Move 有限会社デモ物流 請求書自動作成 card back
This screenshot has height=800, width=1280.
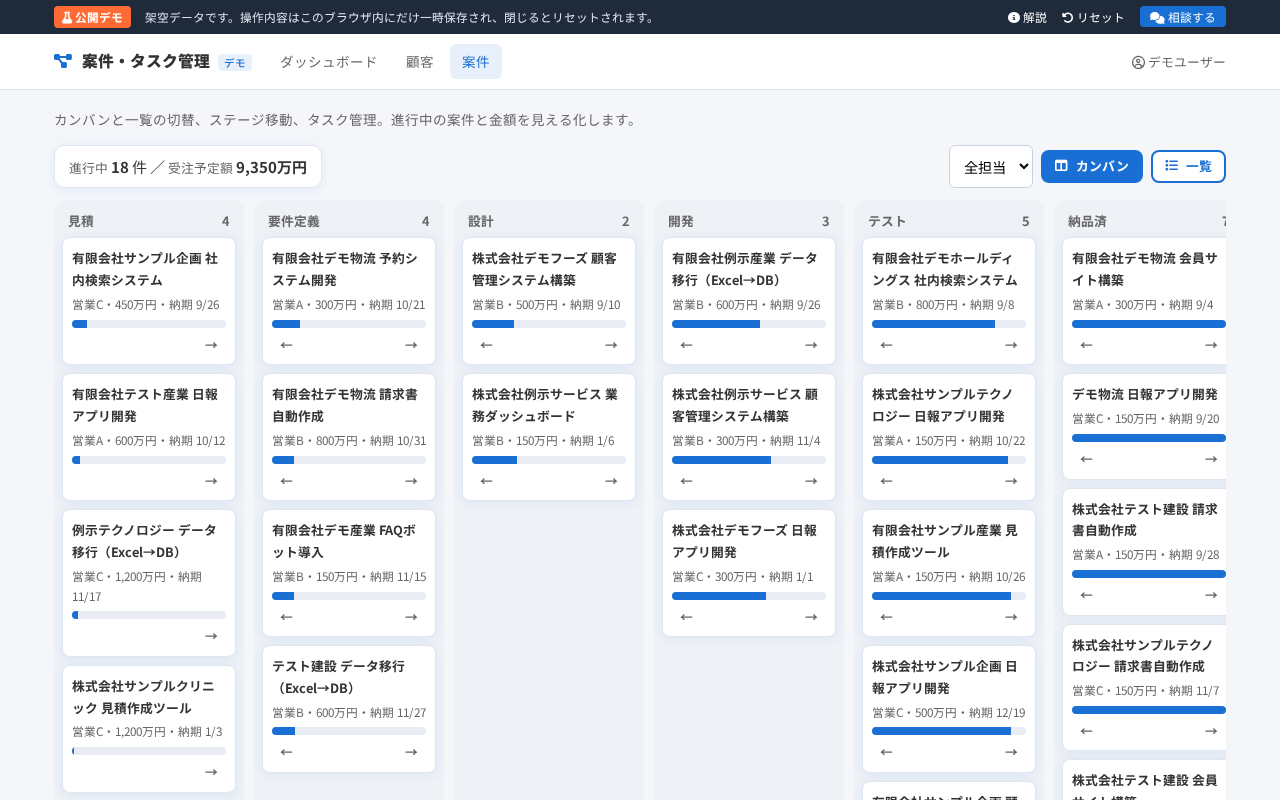tap(287, 481)
